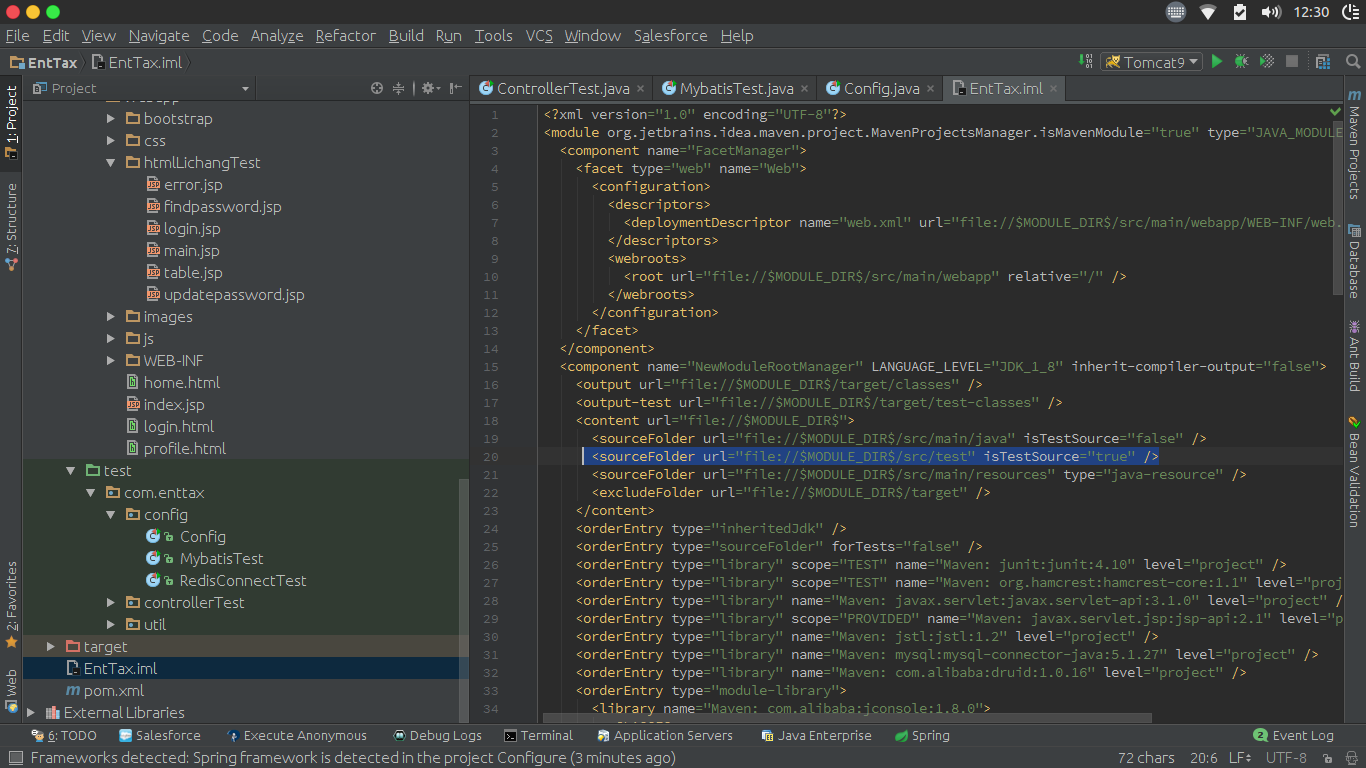Open the Wi-Fi menu in the system bar
Screen dimensions: 1366x768
click(1208, 12)
